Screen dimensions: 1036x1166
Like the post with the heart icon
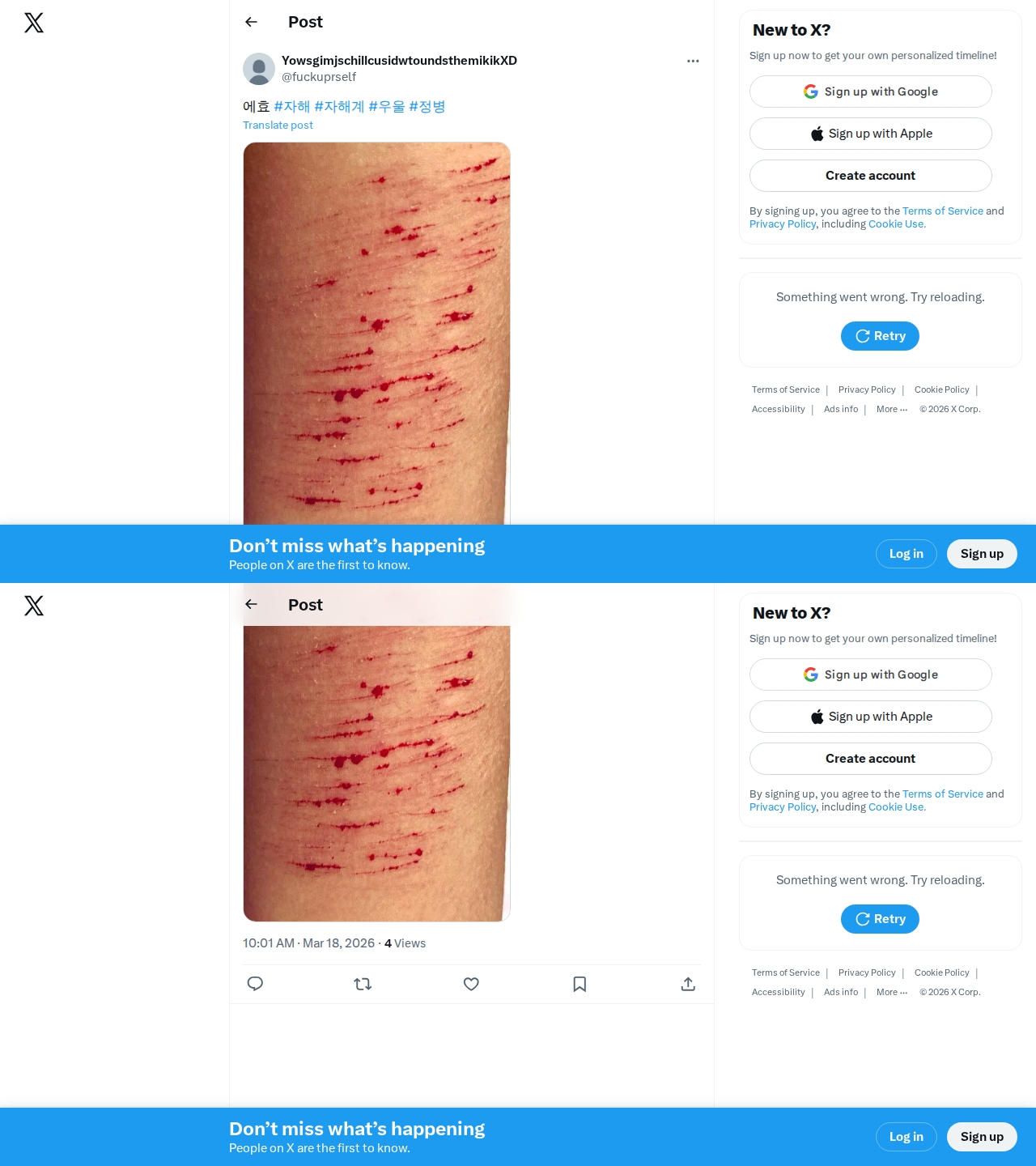point(471,984)
